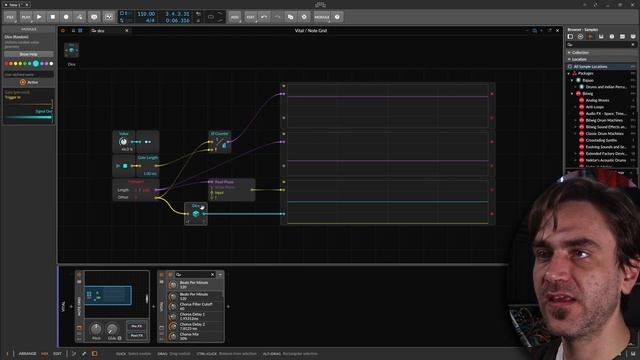Screen dimensions: 640x360
Task: Select the red color swatch
Action: point(7,64)
